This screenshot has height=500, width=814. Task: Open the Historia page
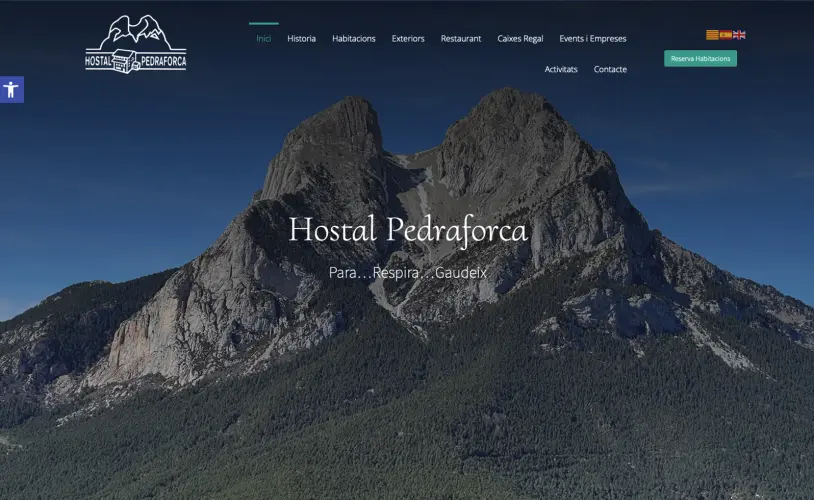(x=302, y=38)
